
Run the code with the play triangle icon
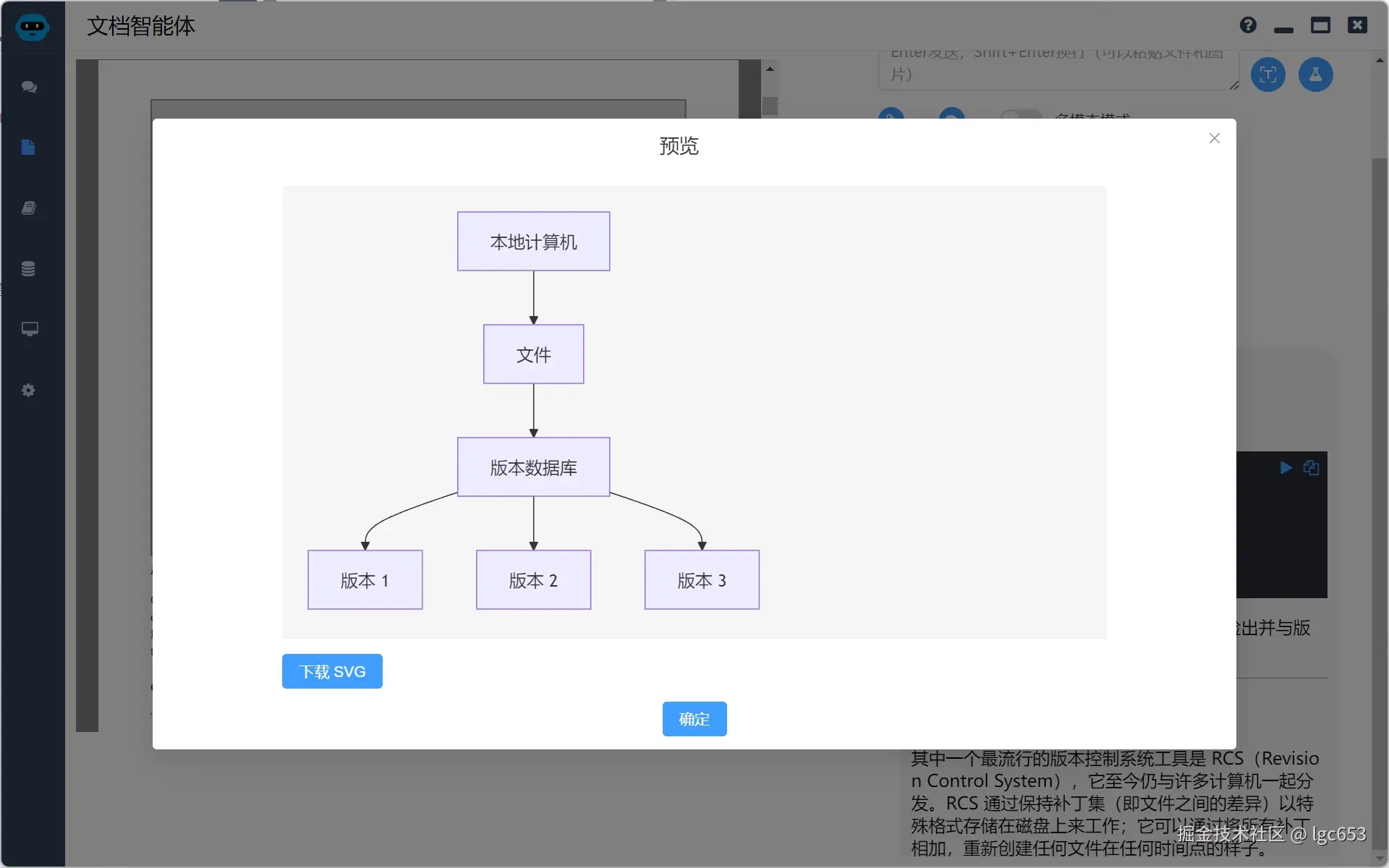click(1286, 468)
